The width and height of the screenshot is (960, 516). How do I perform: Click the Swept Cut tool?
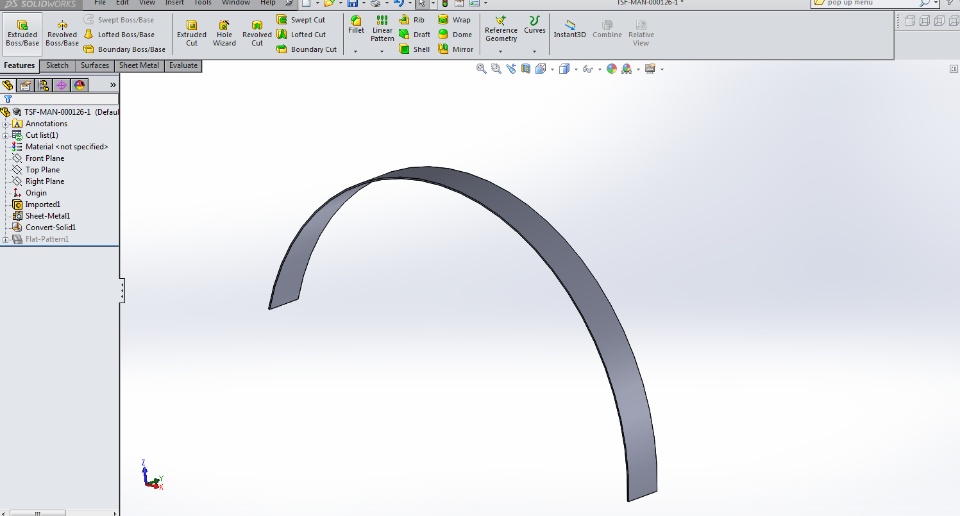(301, 20)
